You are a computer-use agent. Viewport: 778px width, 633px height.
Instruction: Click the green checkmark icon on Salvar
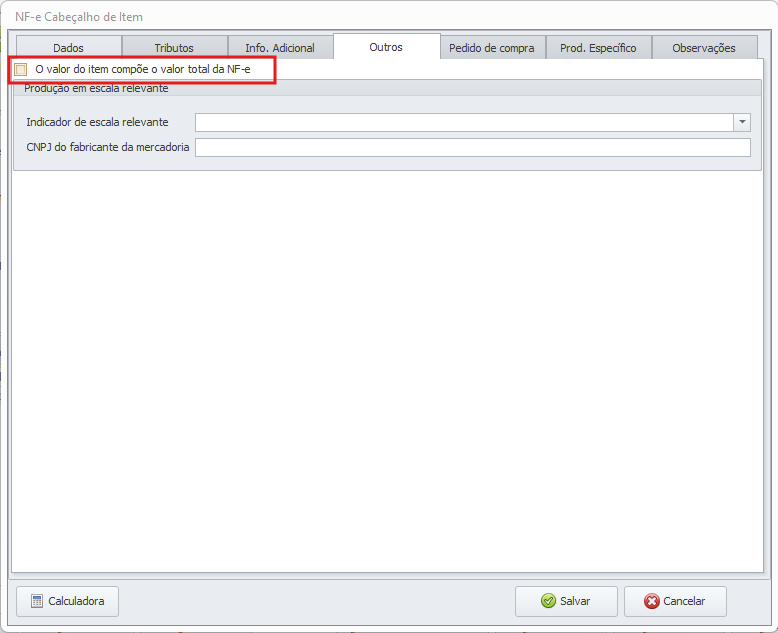(x=548, y=601)
